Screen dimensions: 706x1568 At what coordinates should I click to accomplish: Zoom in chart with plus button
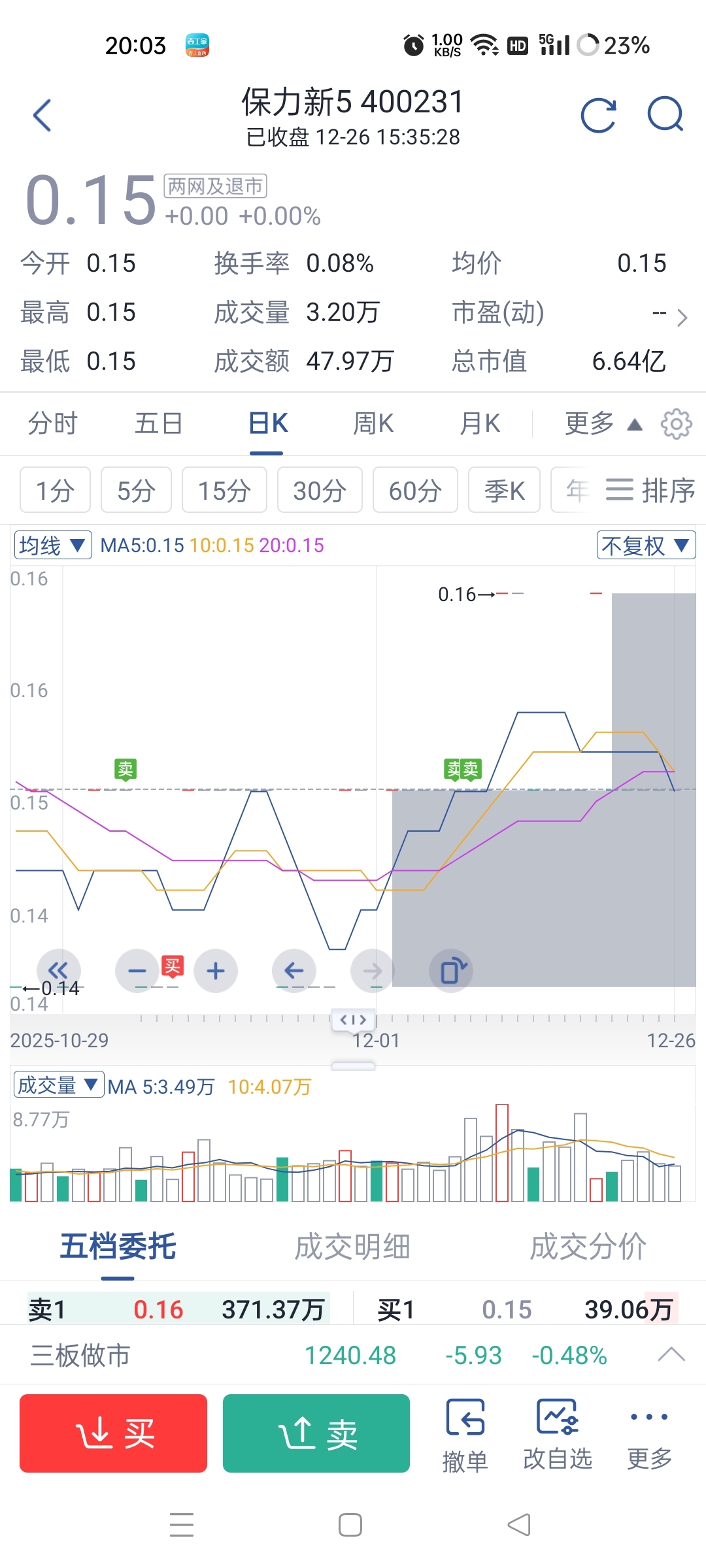[x=216, y=971]
